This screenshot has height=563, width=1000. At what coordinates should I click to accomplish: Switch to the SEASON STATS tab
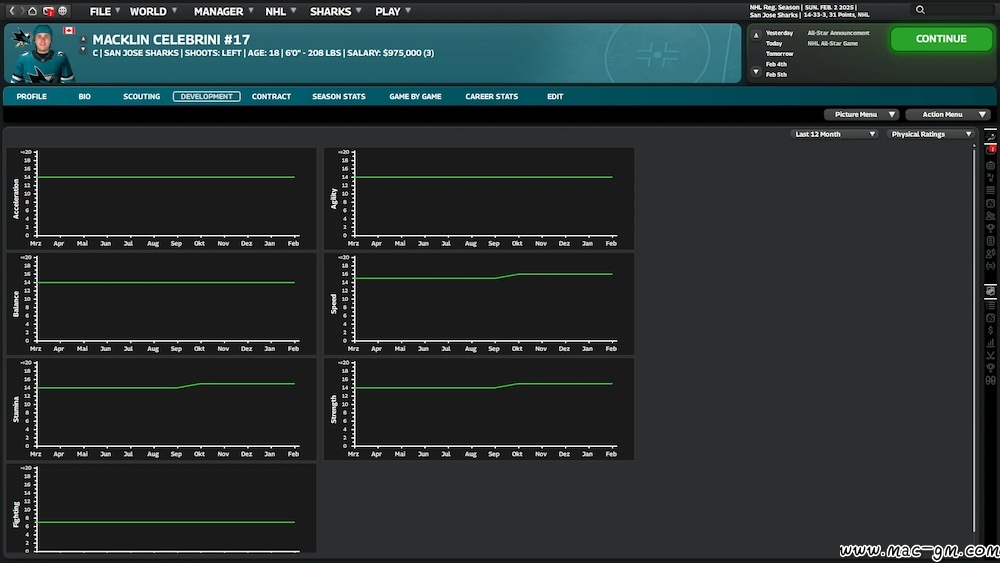point(339,96)
